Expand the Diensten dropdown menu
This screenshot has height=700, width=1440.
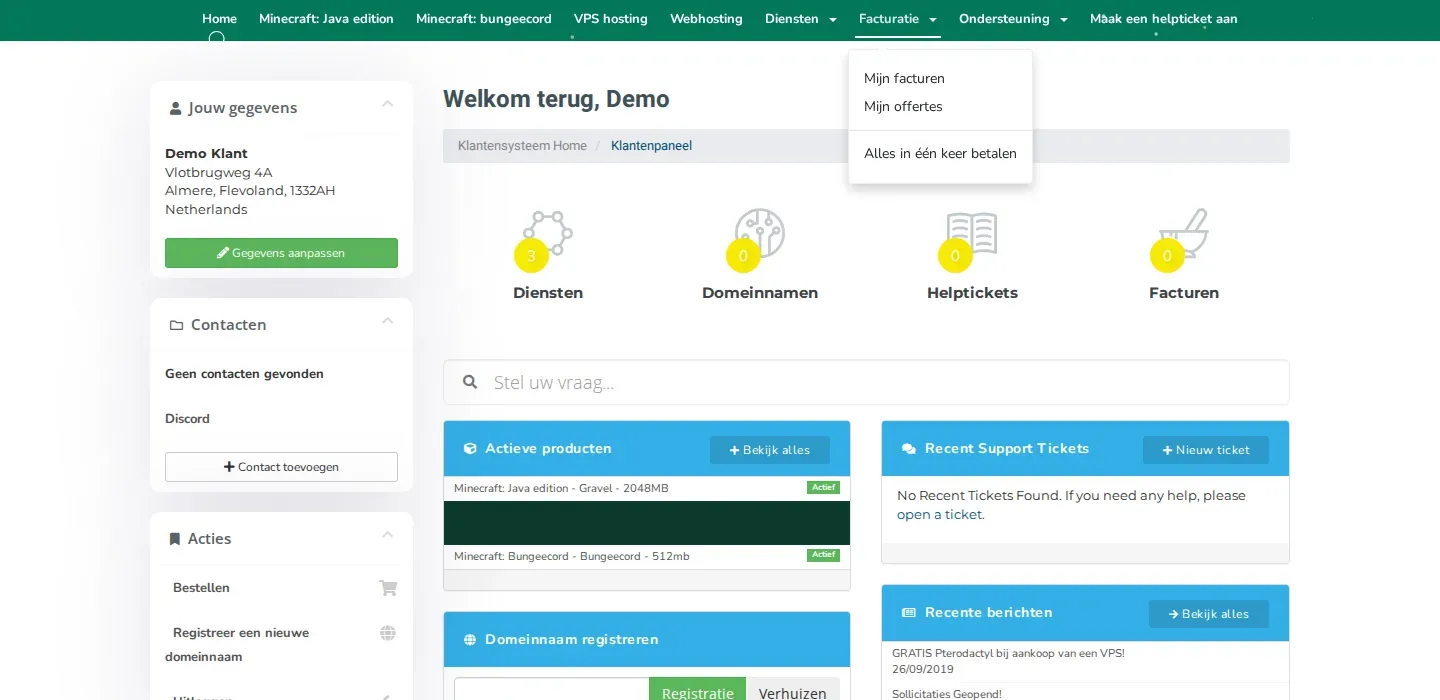click(801, 19)
